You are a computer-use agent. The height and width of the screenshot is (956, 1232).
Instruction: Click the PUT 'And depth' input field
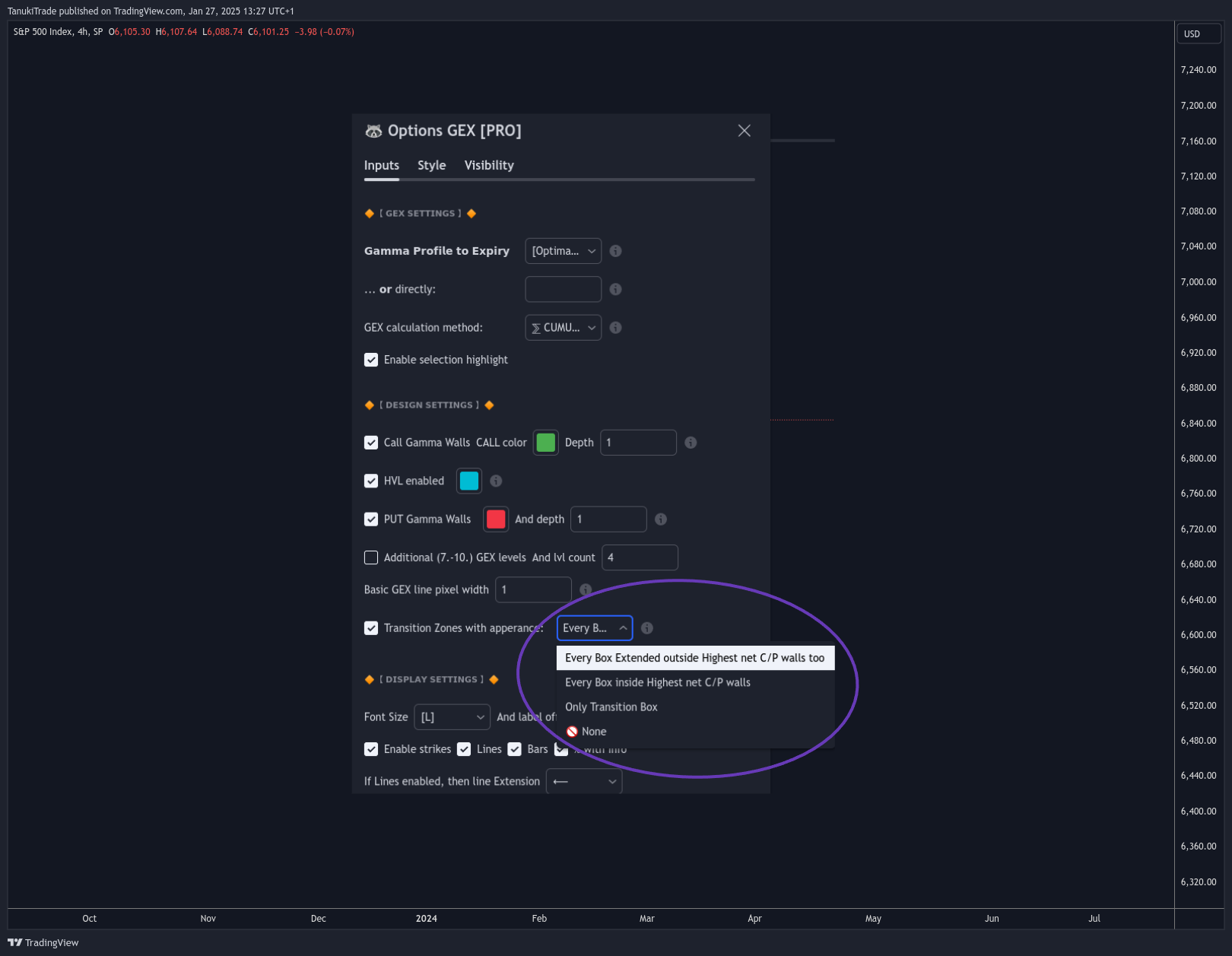tap(609, 519)
